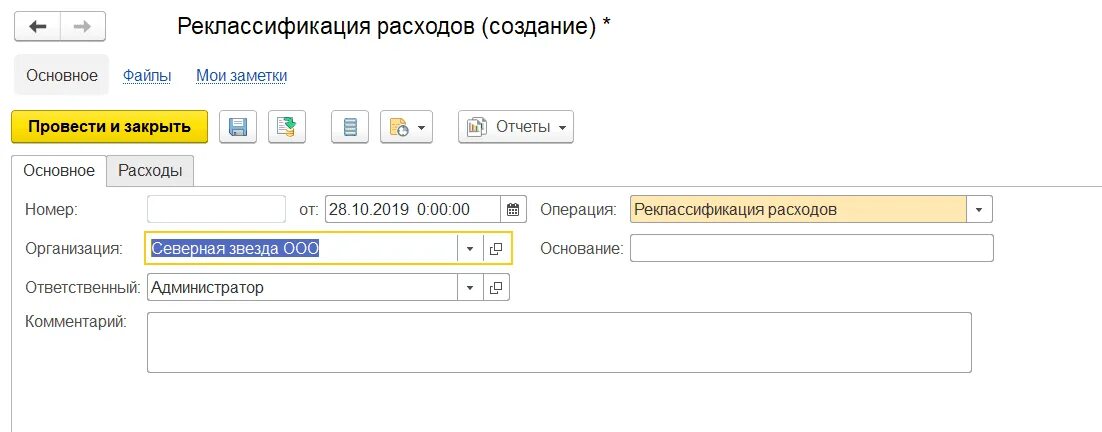Open the create-based-on document dropdown
The height and width of the screenshot is (432, 1102).
pyautogui.click(x=406, y=127)
